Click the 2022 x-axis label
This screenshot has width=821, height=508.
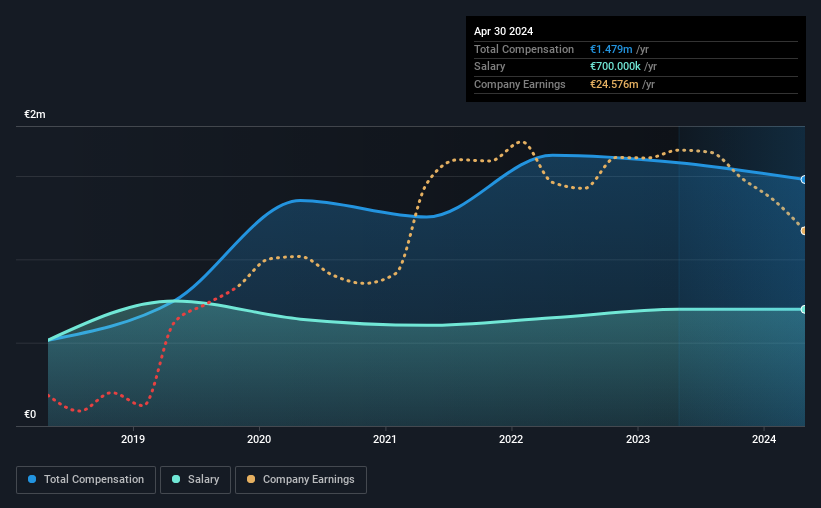pos(511,439)
